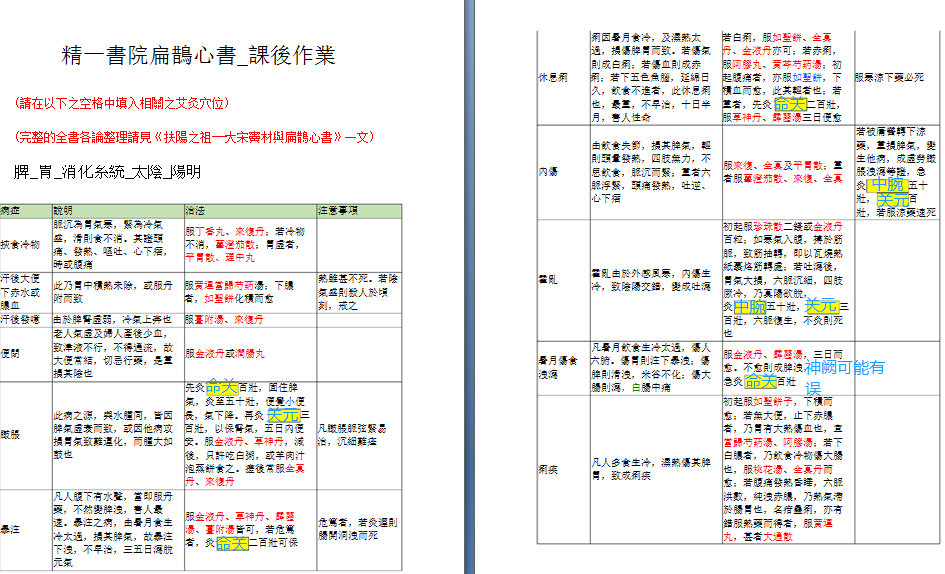
Task: Click highlighted 命关 in the 休息痢 treatment
Action: pyautogui.click(x=790, y=104)
